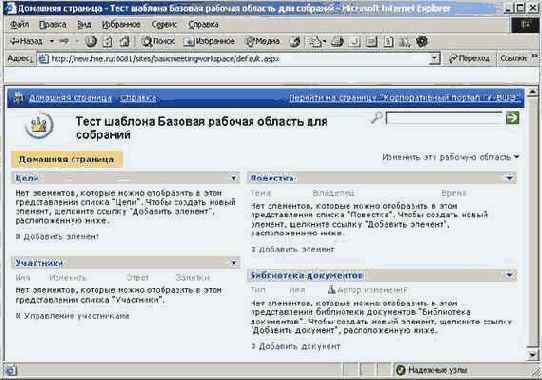The image size is (542, 380).
Task: Click the Stop loading toolbar icon
Action: coord(91,41)
